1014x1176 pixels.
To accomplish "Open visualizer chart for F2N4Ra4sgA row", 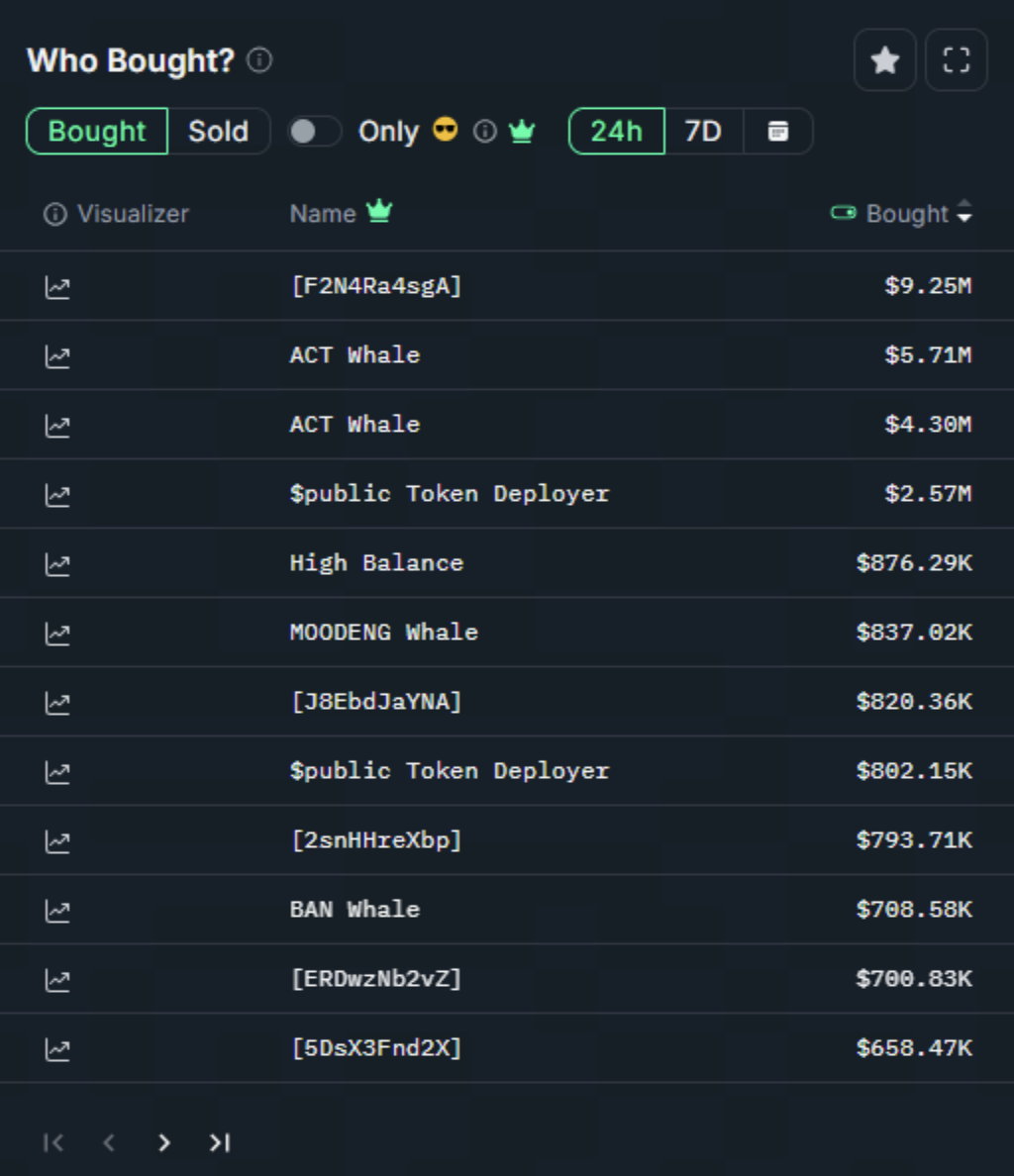I will pos(57,287).
